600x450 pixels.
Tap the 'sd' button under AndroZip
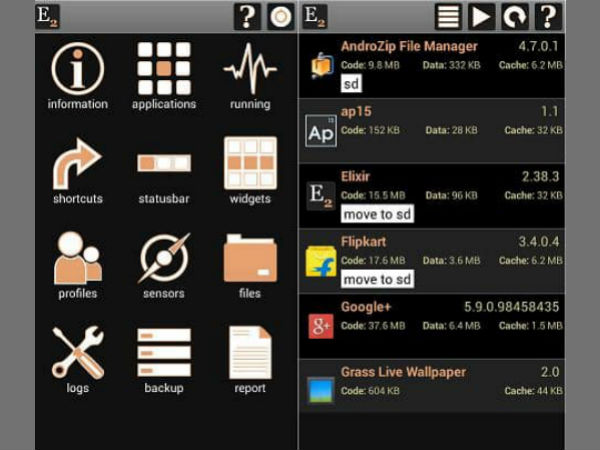352,83
